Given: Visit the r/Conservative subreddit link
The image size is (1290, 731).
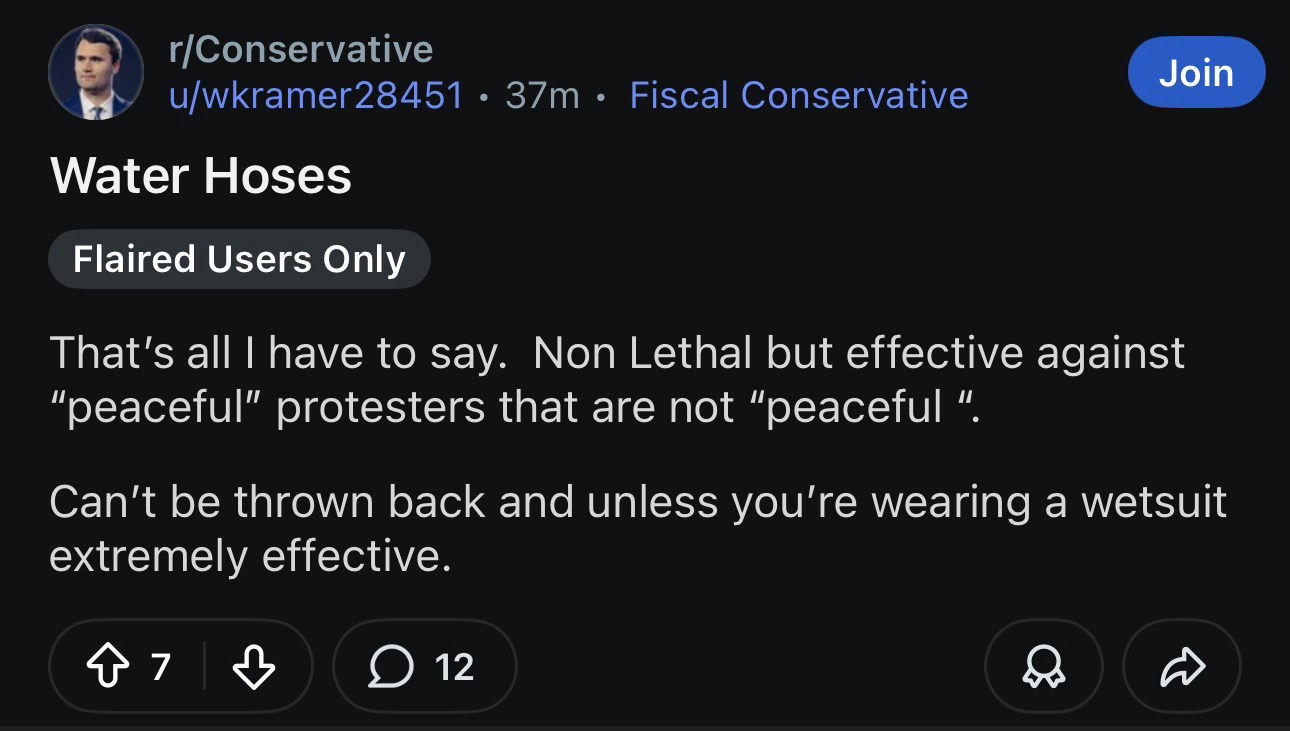Looking at the screenshot, I should coord(300,49).
